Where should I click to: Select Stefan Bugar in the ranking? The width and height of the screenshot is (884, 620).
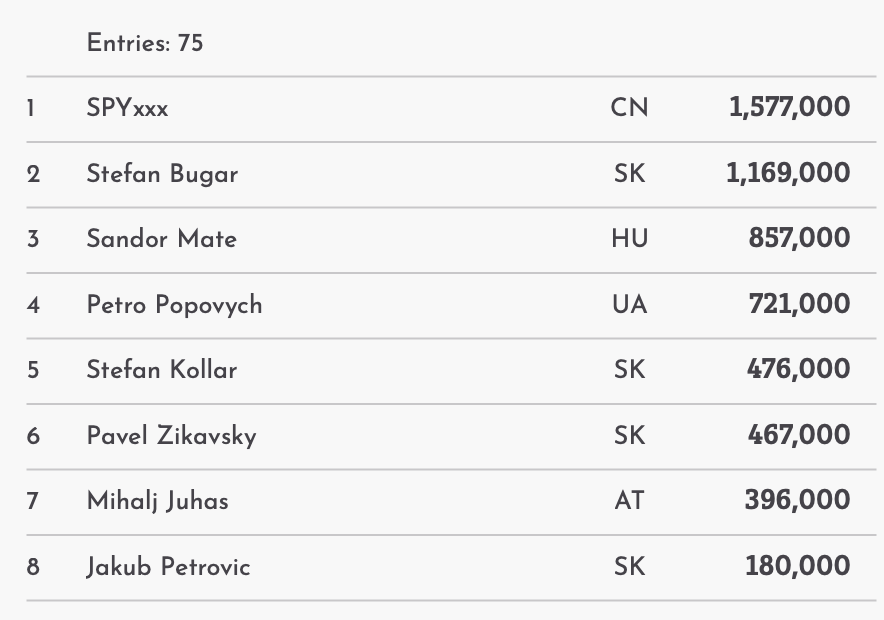point(162,174)
